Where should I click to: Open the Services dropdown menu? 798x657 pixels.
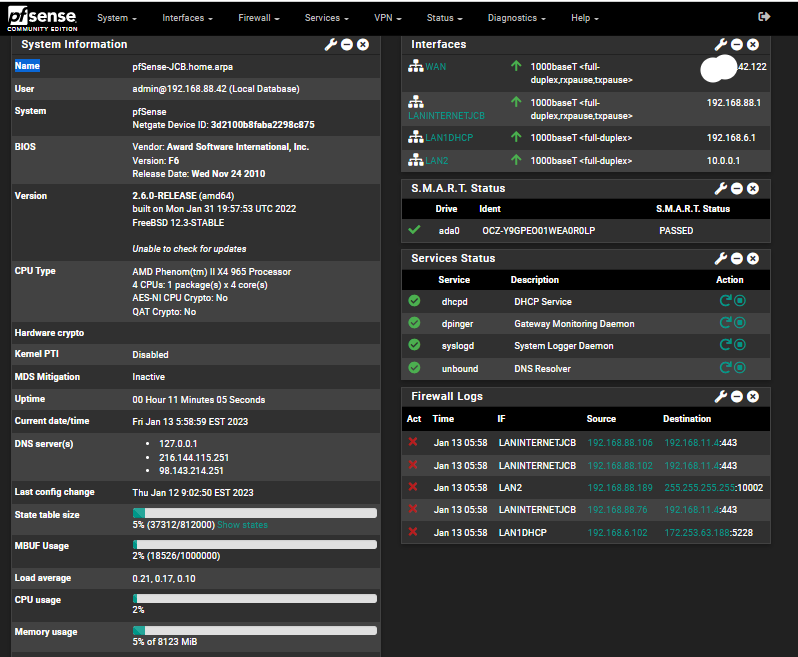point(327,18)
